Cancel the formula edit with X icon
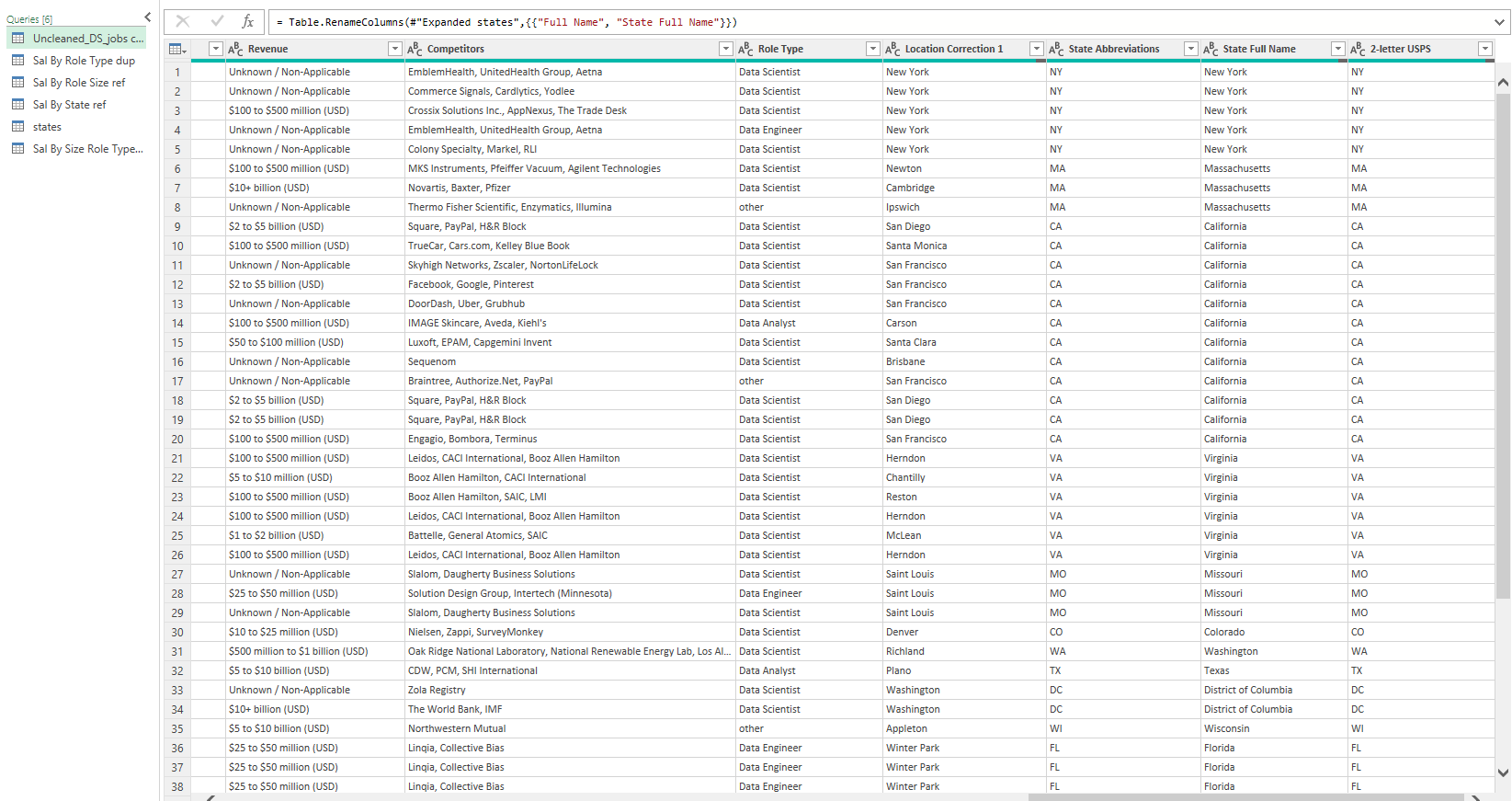 [x=183, y=21]
